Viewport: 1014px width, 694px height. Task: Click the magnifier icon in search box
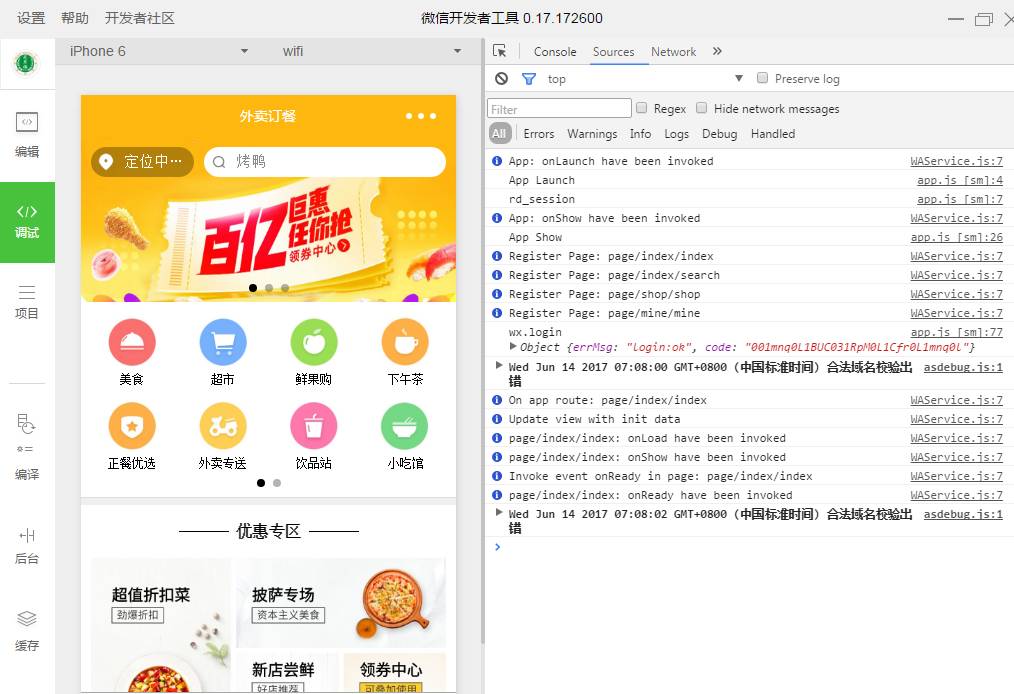pos(219,162)
